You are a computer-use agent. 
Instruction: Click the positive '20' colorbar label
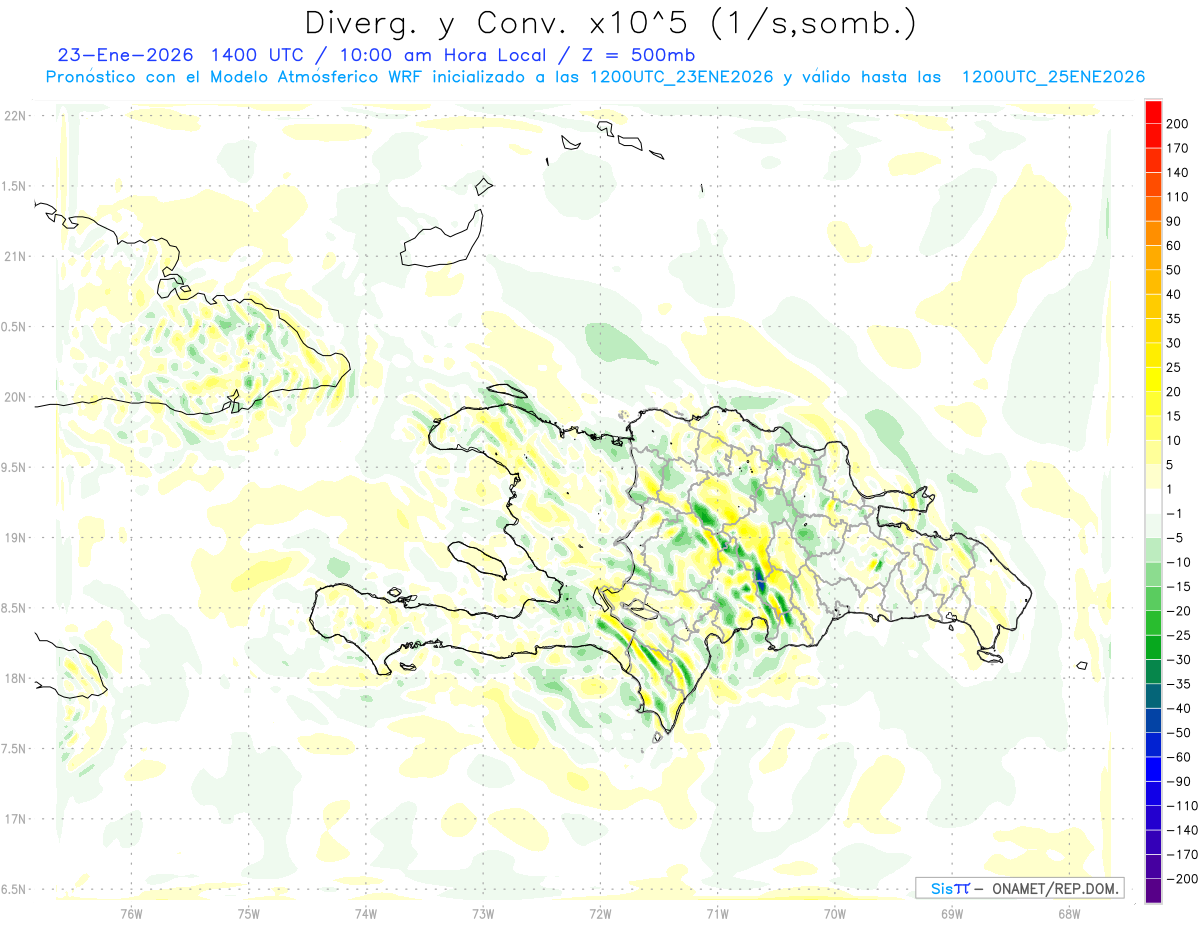pyautogui.click(x=1176, y=391)
